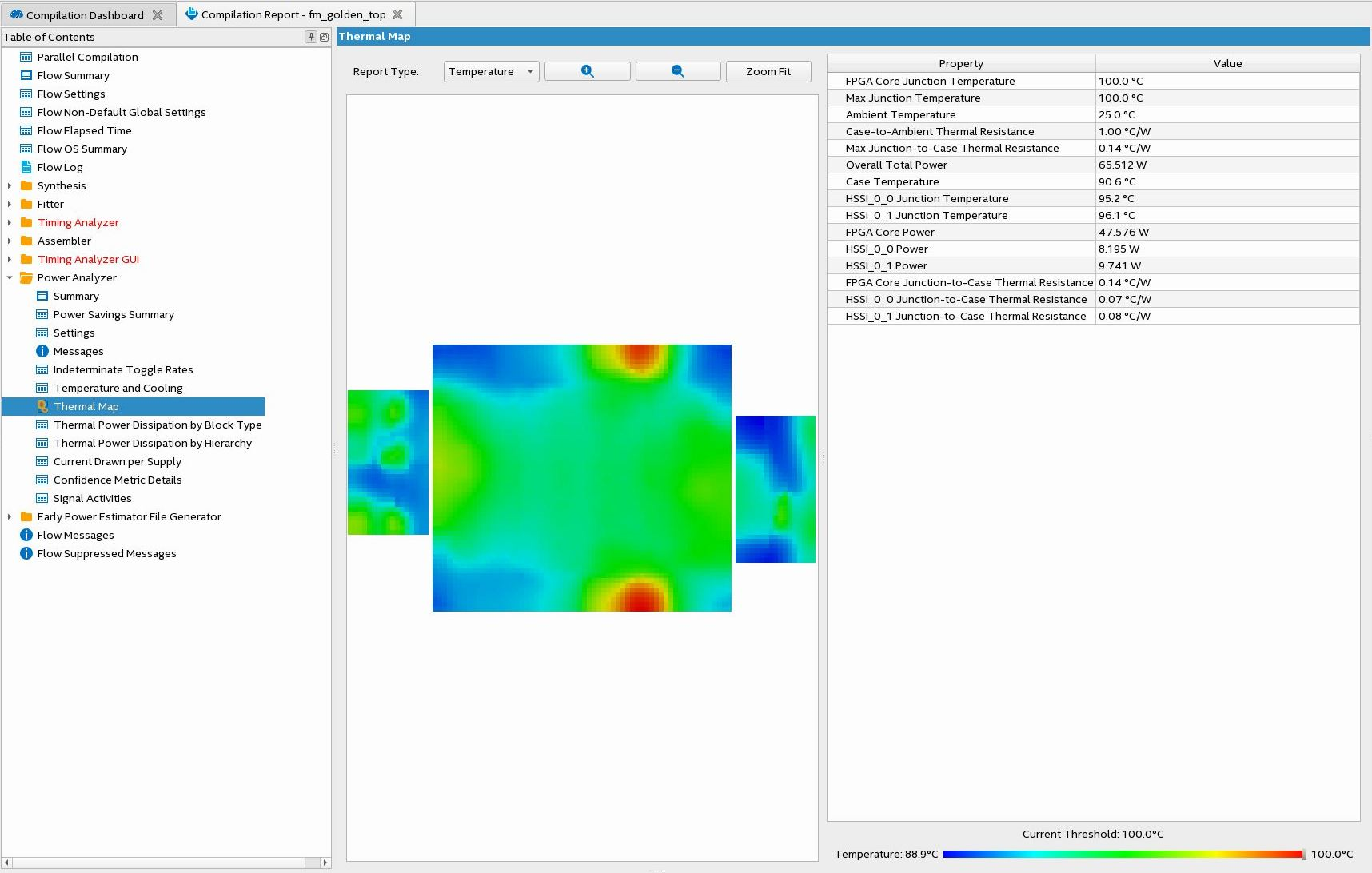Click the Flow Messages info icon

click(x=26, y=535)
